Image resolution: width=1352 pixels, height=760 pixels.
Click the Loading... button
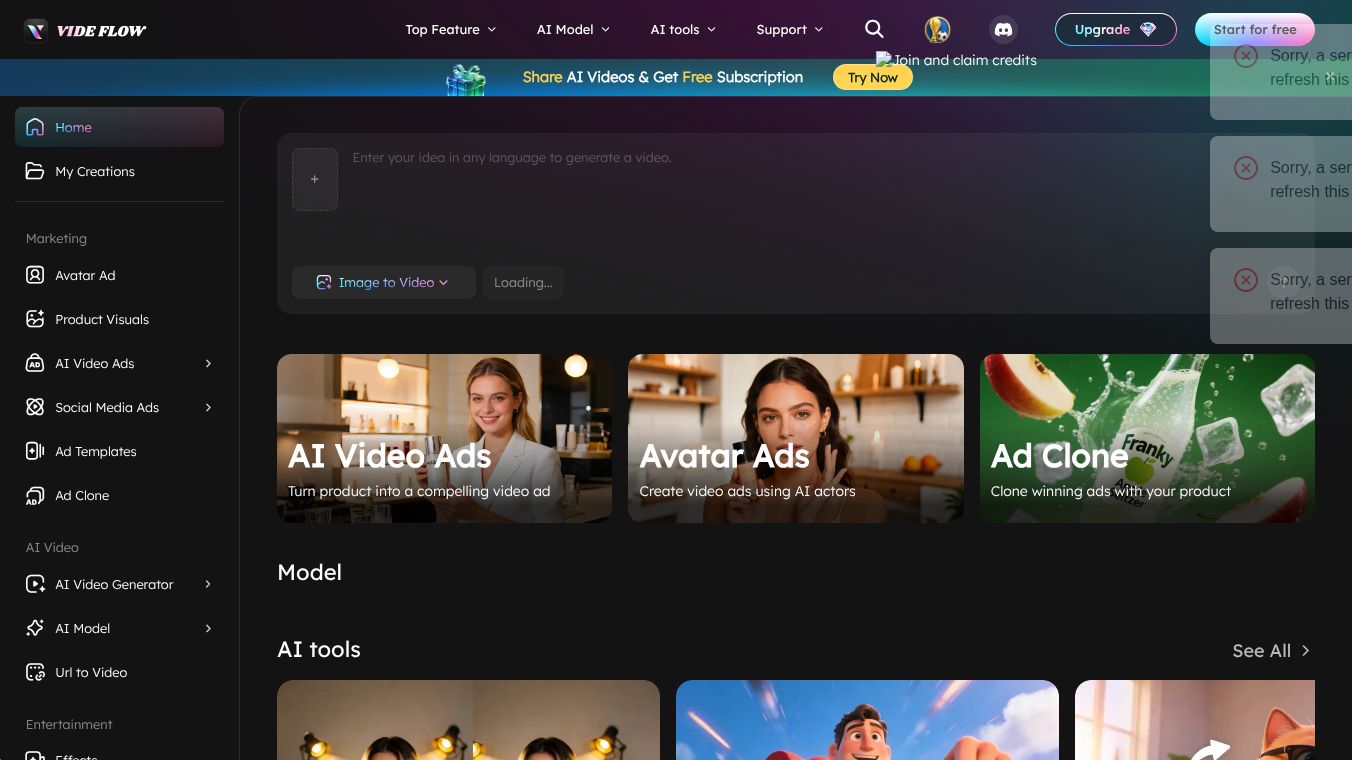click(523, 282)
